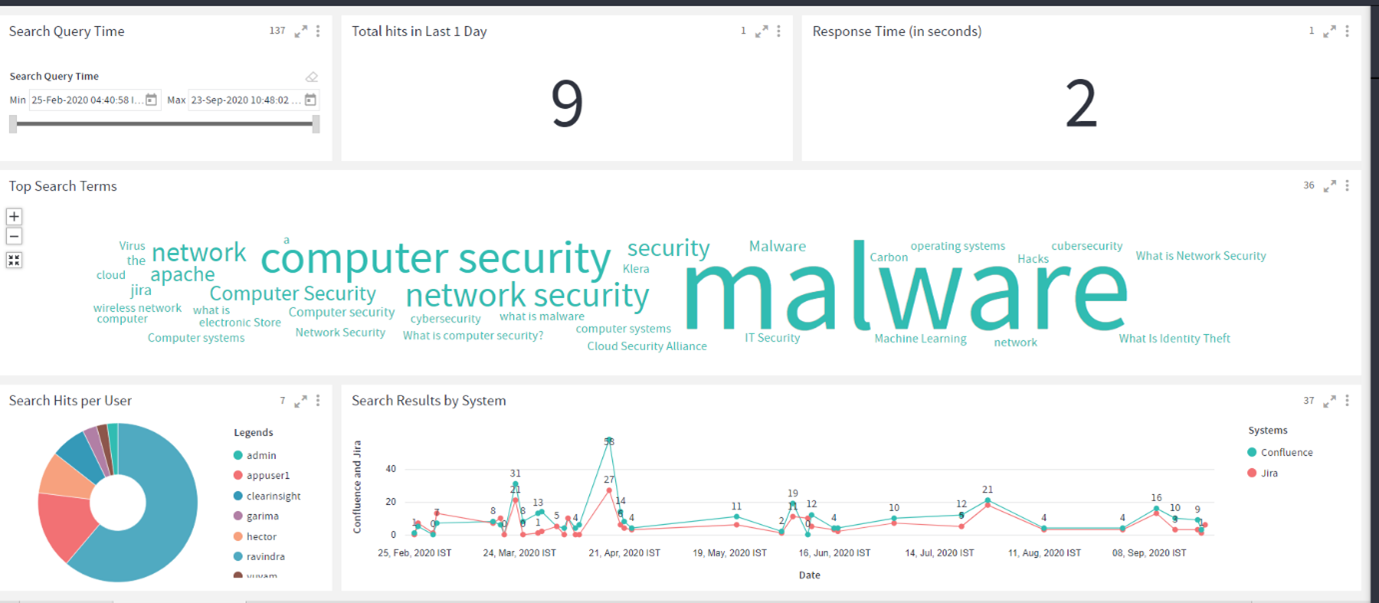Open options menu of Search Results by System
The image size is (1379, 603).
1348,401
